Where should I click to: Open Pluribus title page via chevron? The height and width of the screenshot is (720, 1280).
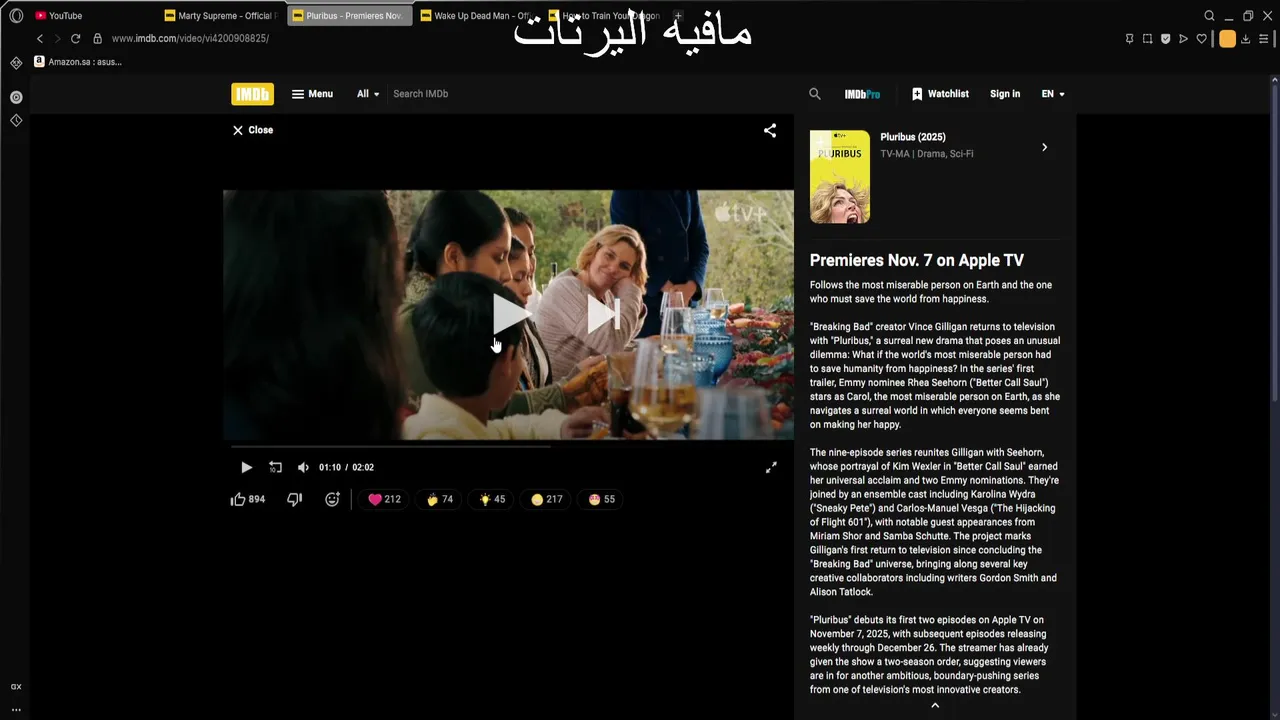pos(1044,147)
